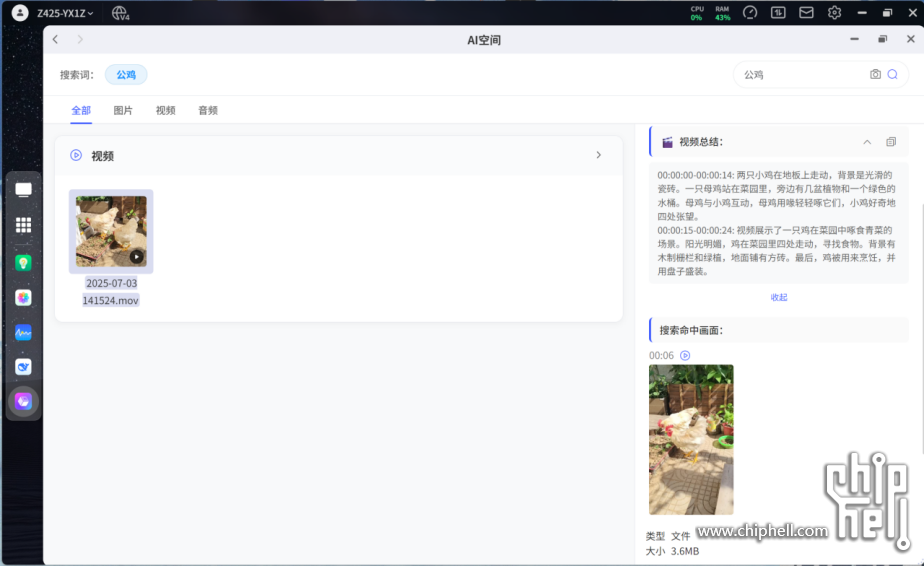Open the system settings gear
The height and width of the screenshot is (566, 924).
pyautogui.click(x=834, y=13)
